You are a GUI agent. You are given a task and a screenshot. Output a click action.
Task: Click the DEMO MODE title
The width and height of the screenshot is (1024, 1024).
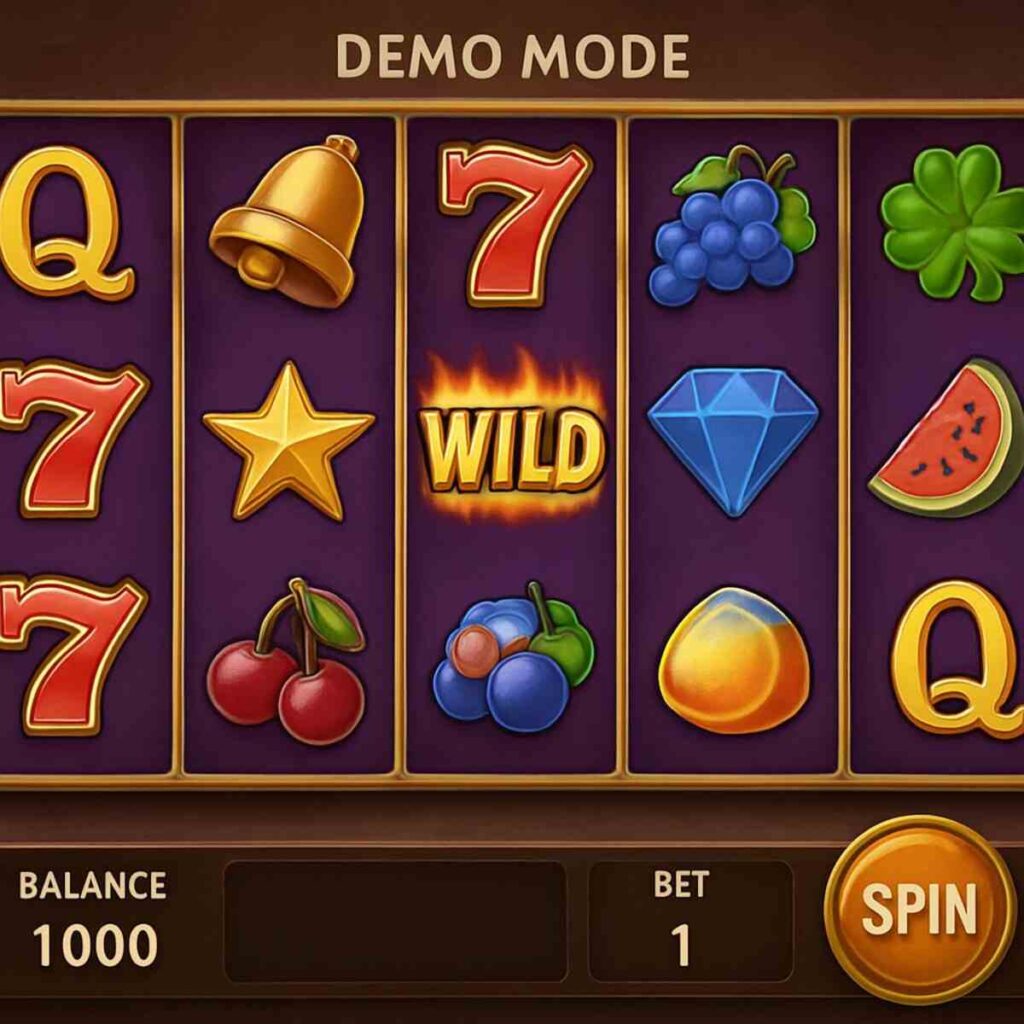tap(513, 57)
